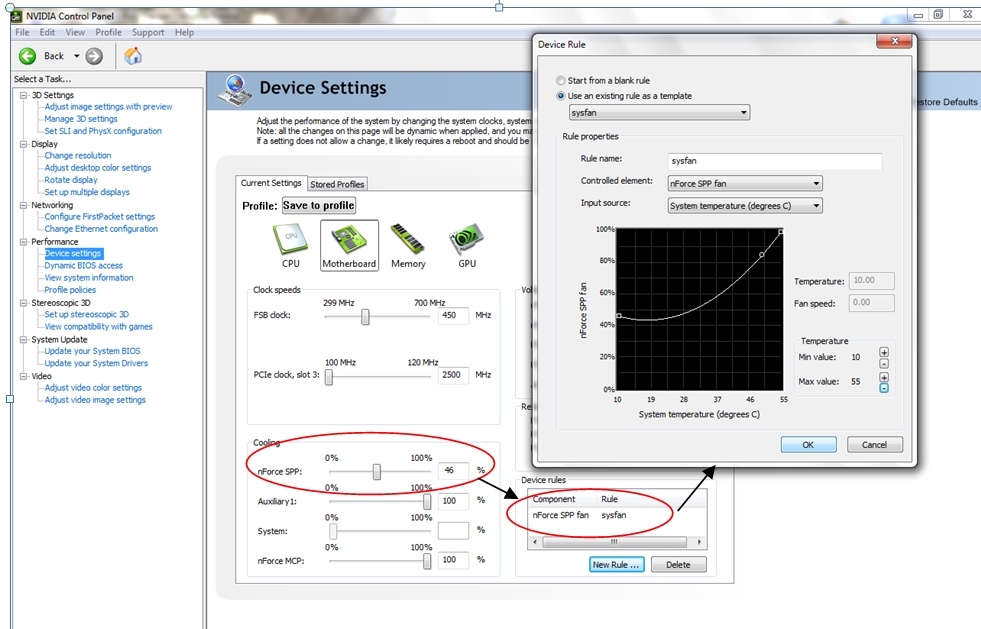The image size is (981, 629).
Task: Click the nForce MCP cooling slider handle
Action: (x=427, y=561)
